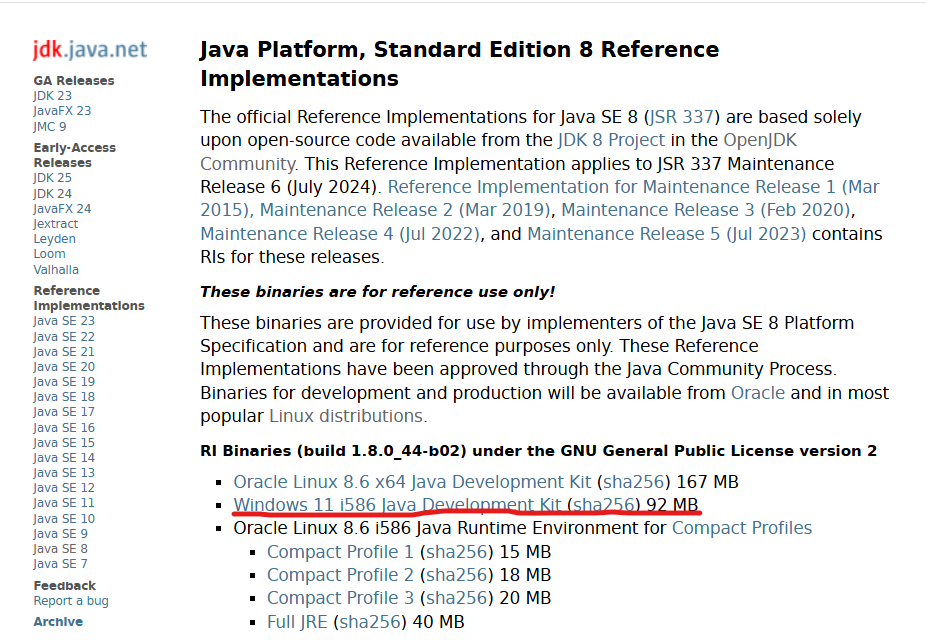Open sha256 for Compact Profile 2

tap(457, 575)
